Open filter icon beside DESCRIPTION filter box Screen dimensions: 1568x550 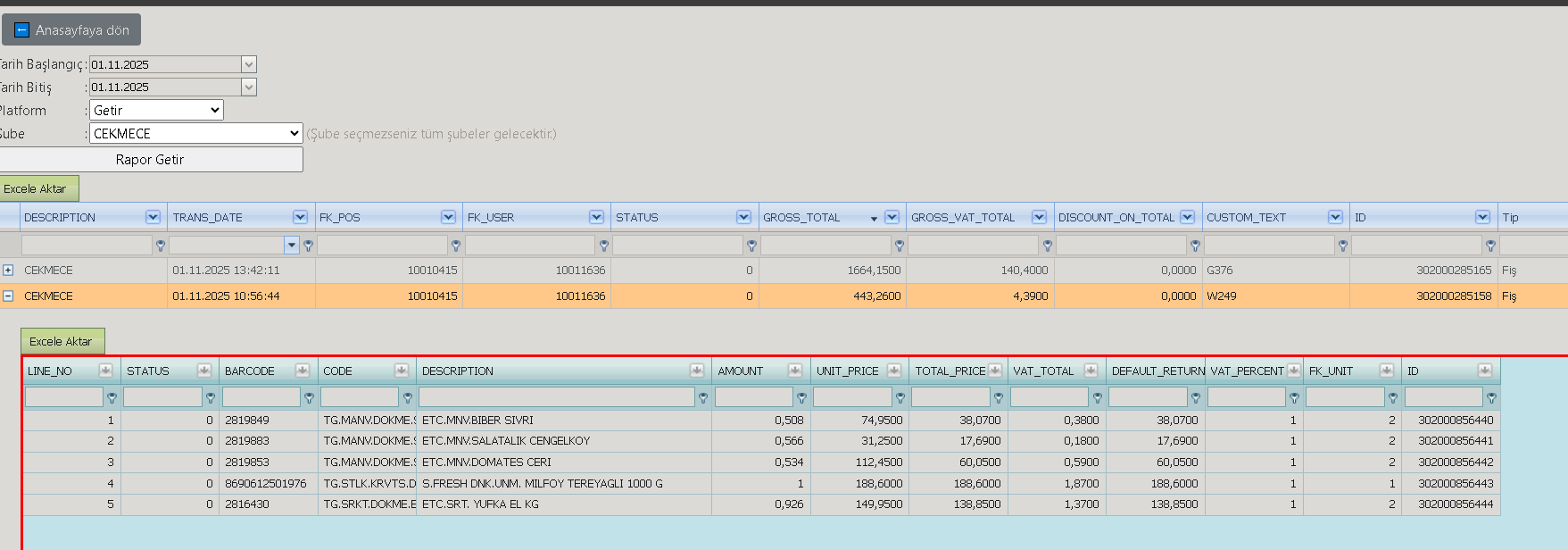161,245
